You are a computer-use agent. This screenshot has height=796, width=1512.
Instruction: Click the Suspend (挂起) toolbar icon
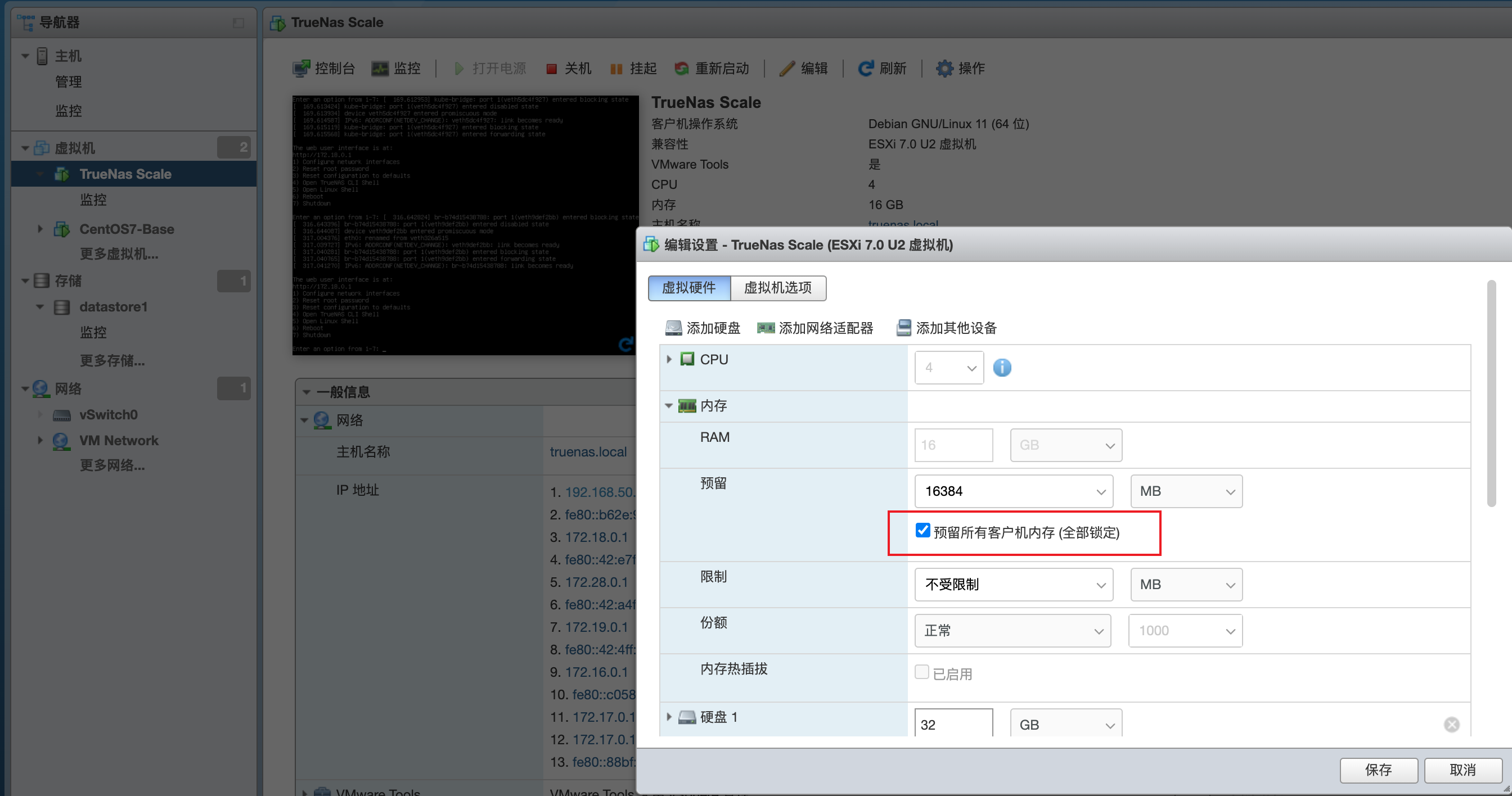click(616, 69)
